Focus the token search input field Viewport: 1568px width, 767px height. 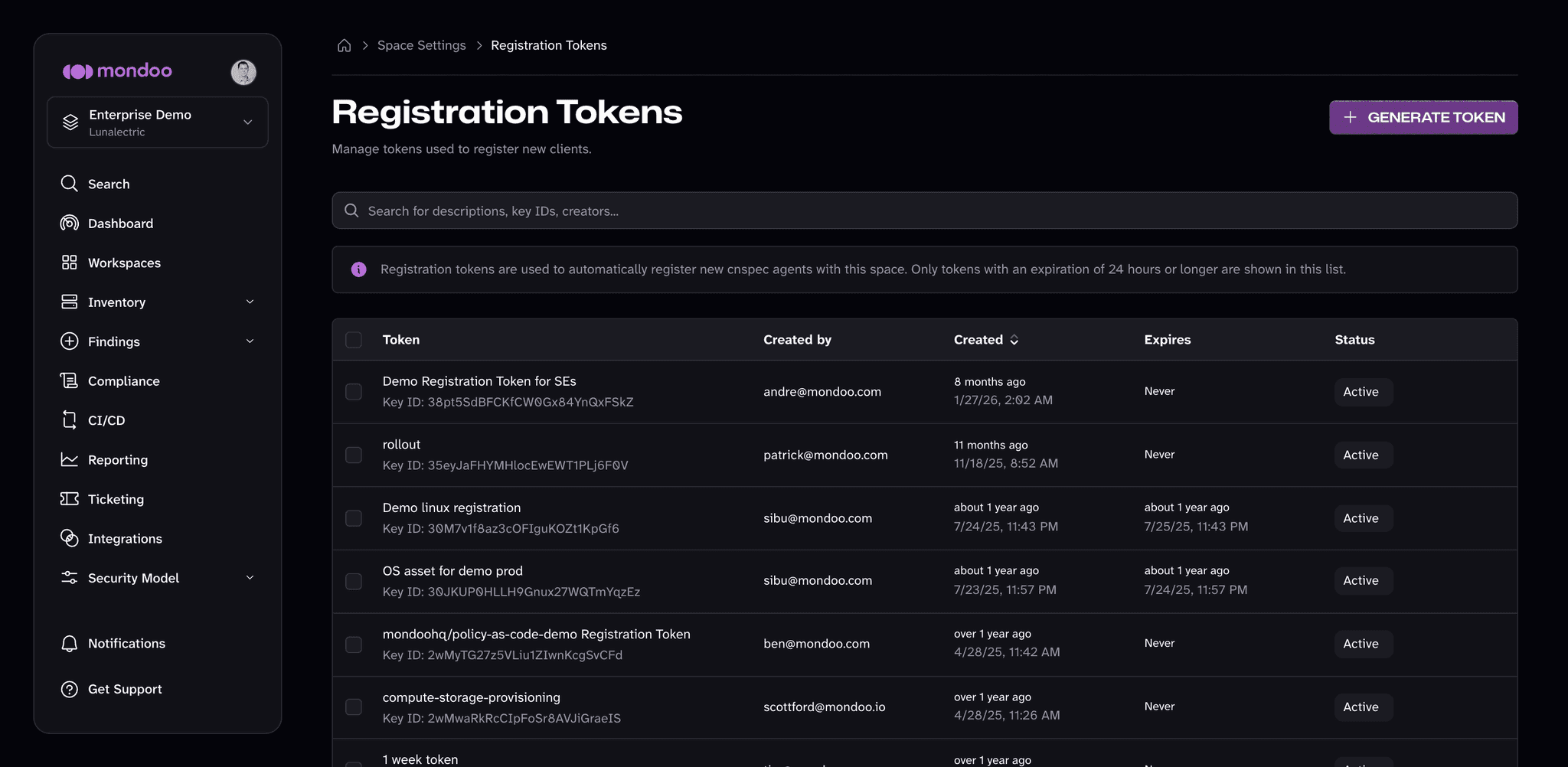pyautogui.click(x=924, y=211)
